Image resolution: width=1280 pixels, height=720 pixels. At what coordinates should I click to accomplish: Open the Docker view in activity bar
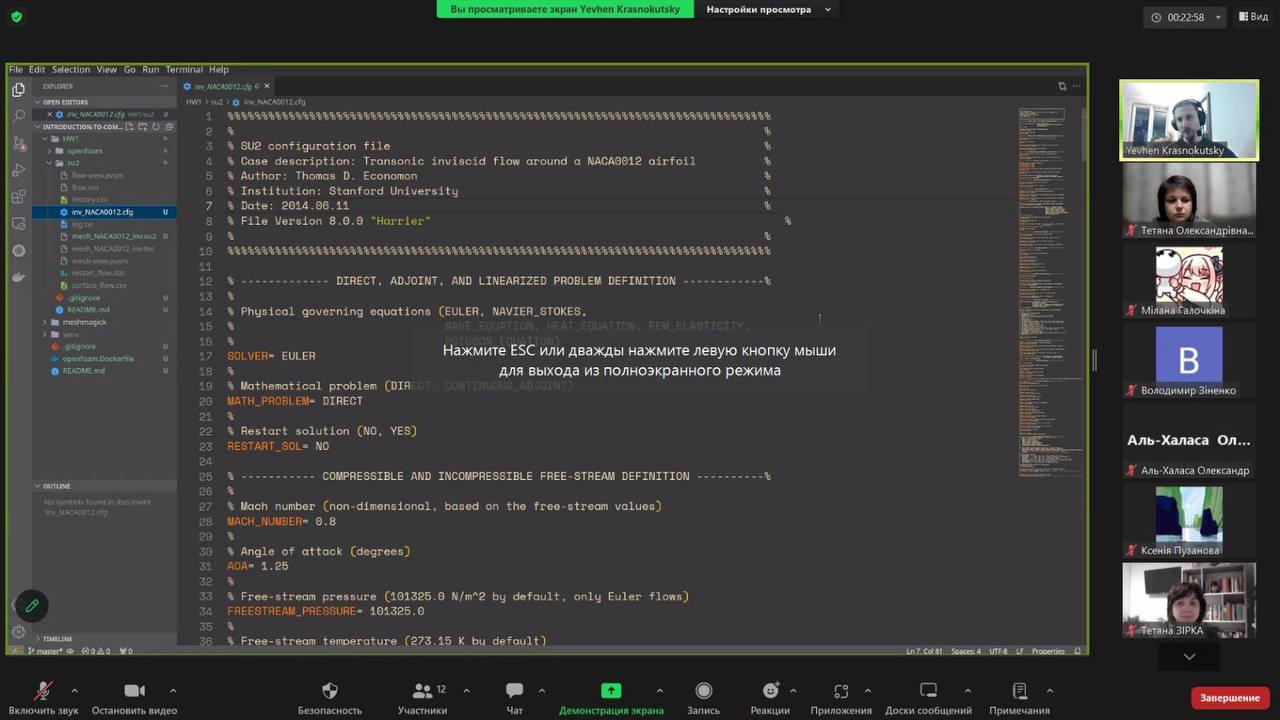coord(18,277)
